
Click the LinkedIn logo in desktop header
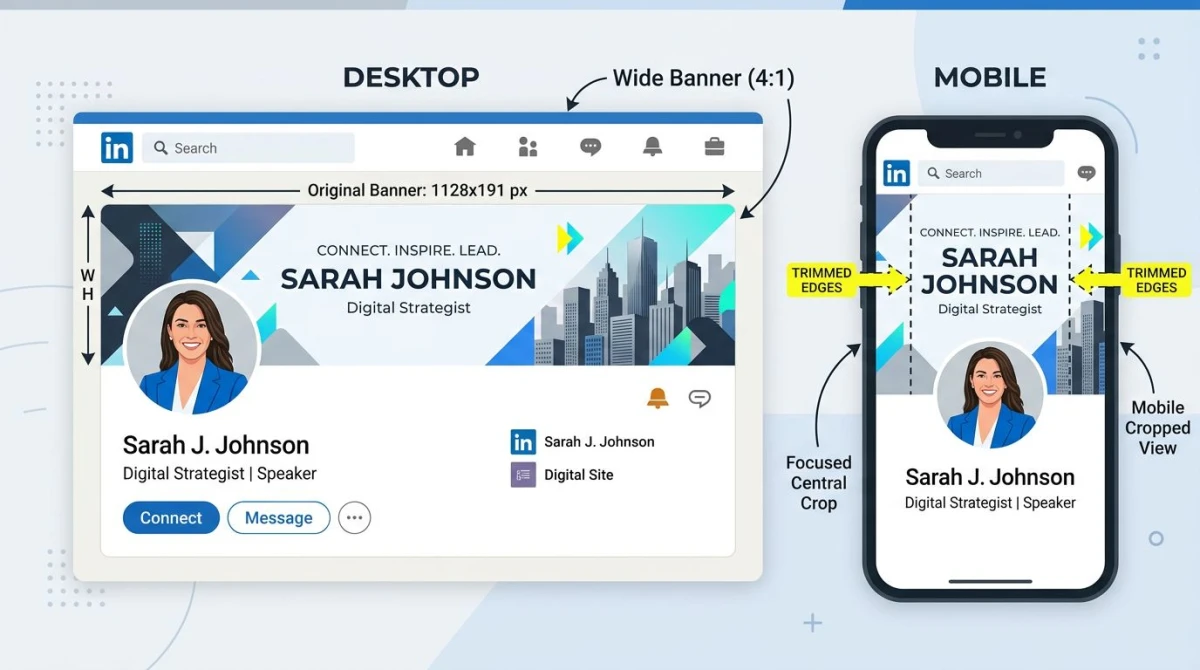[x=117, y=148]
